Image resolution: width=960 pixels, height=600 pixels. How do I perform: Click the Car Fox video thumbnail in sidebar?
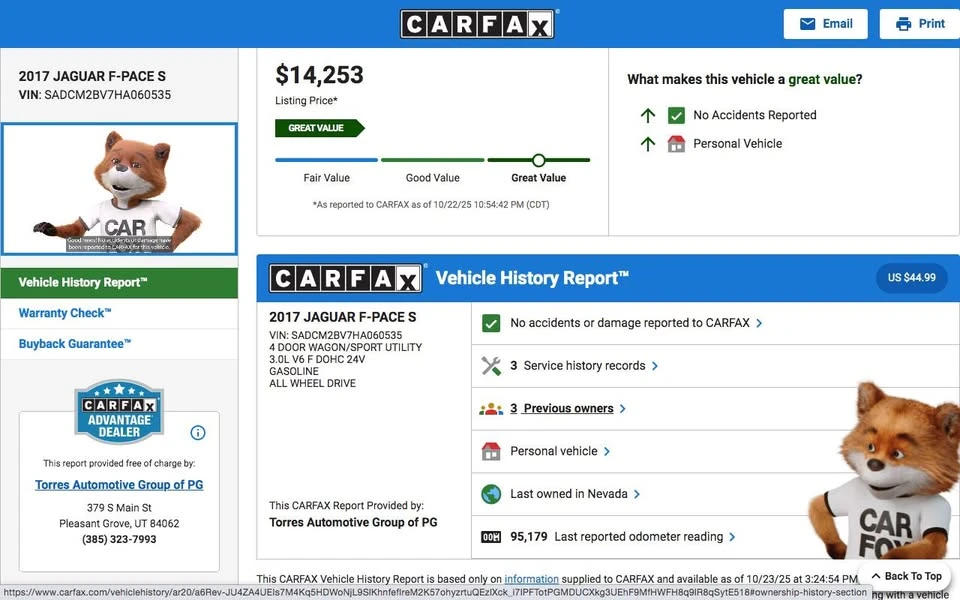coord(119,189)
